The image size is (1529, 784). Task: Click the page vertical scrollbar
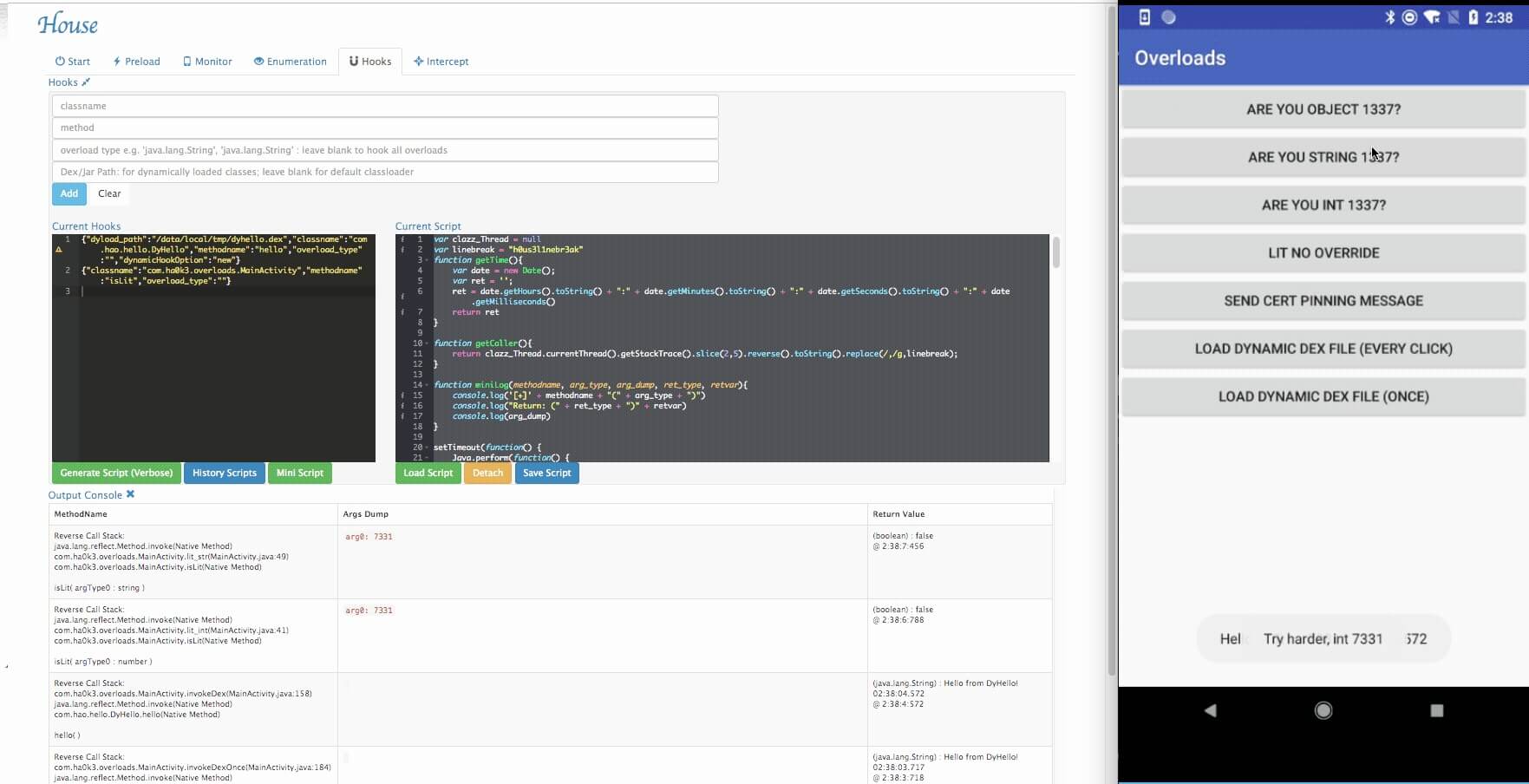point(1112,342)
